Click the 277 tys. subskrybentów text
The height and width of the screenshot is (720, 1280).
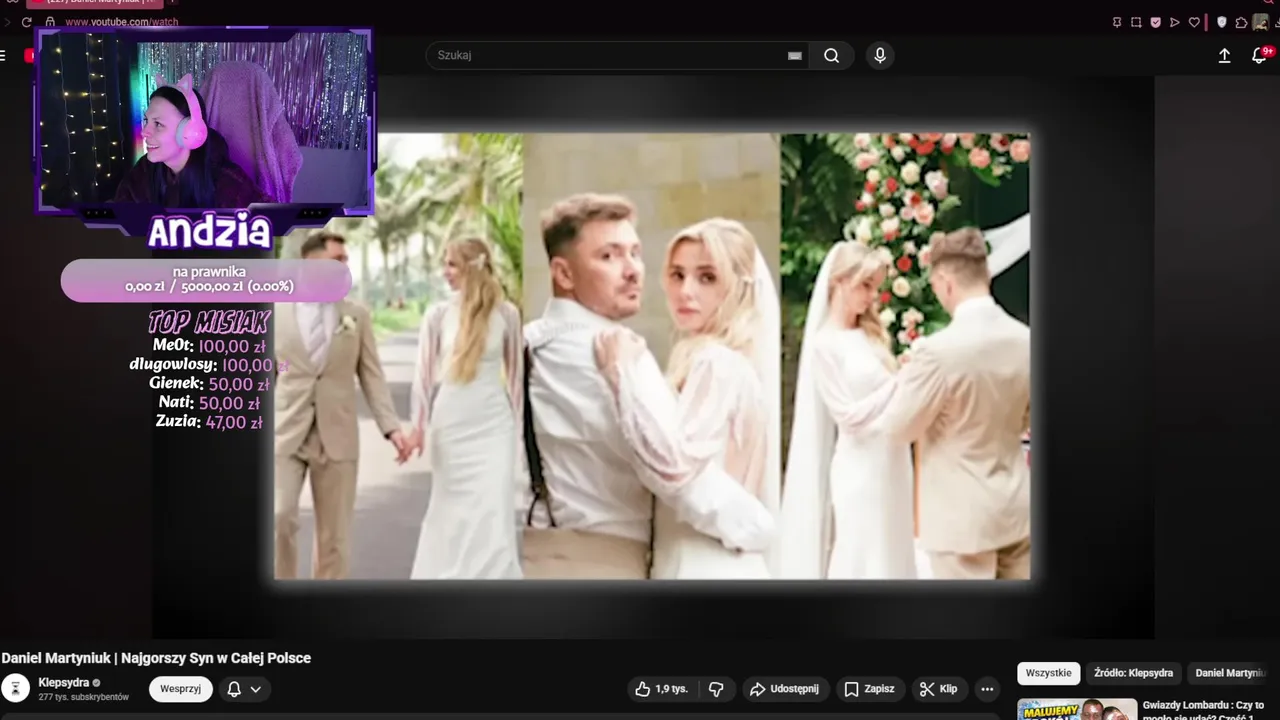(x=83, y=697)
